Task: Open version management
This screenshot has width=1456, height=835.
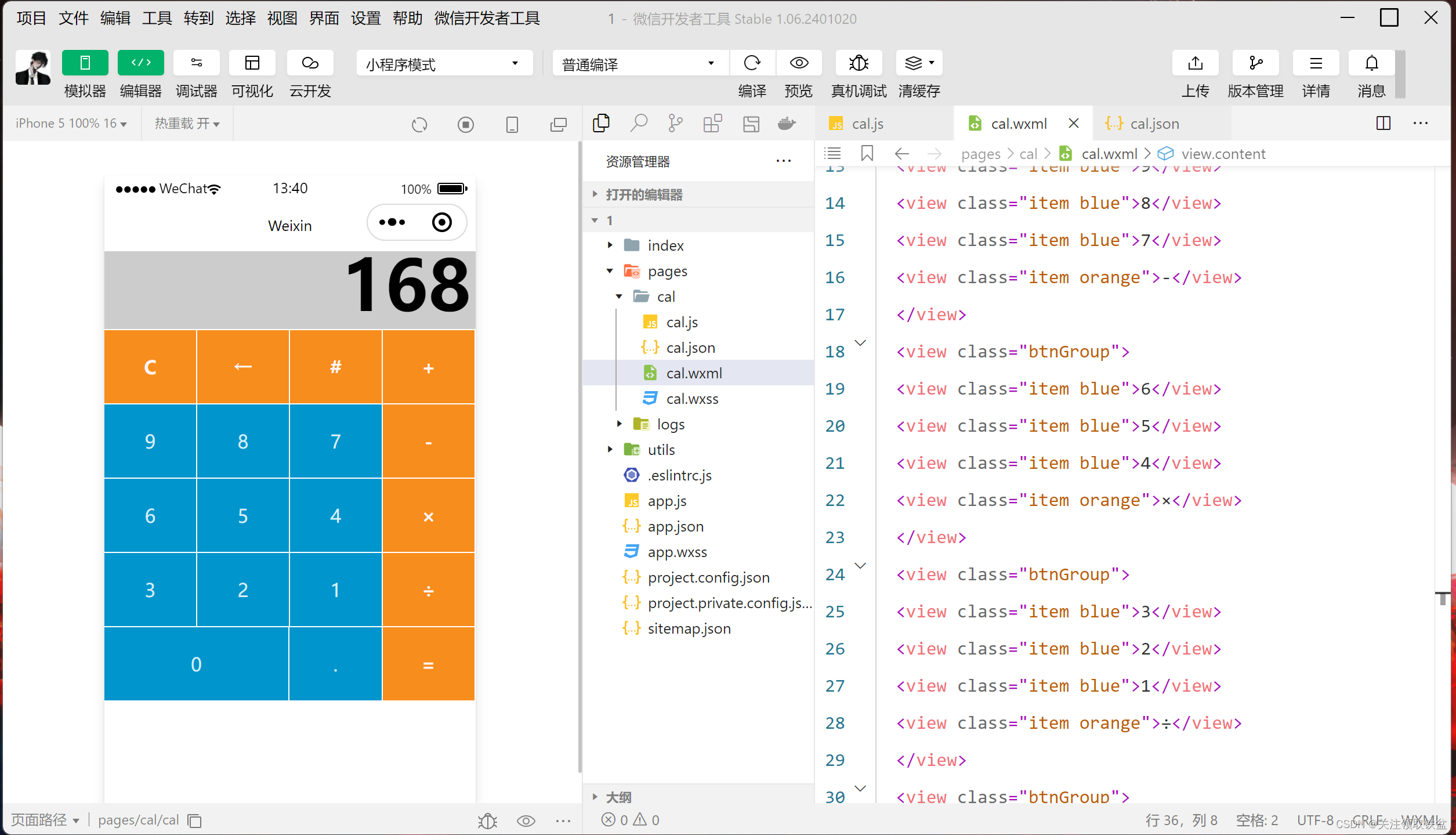Action: (1255, 63)
